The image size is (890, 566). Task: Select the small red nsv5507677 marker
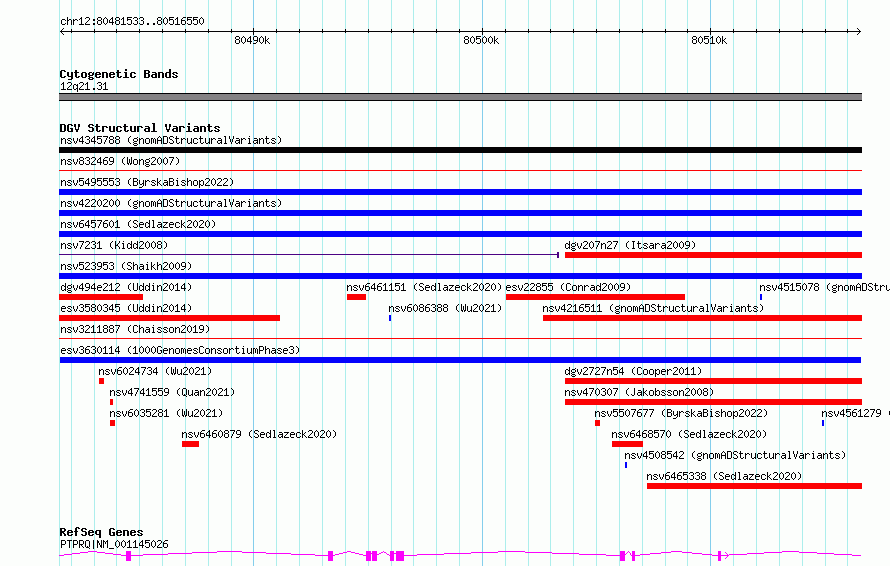pyautogui.click(x=598, y=424)
